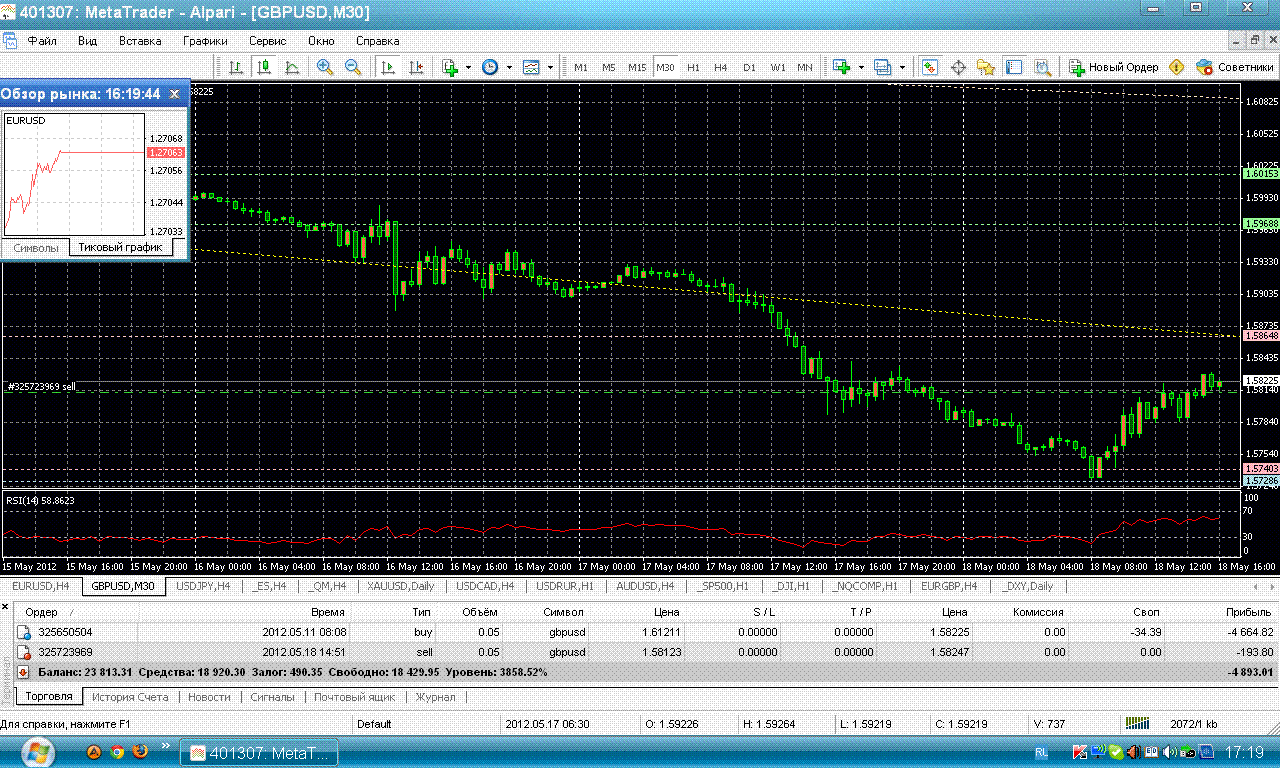Open the Strategy Tester icon

1042,67
